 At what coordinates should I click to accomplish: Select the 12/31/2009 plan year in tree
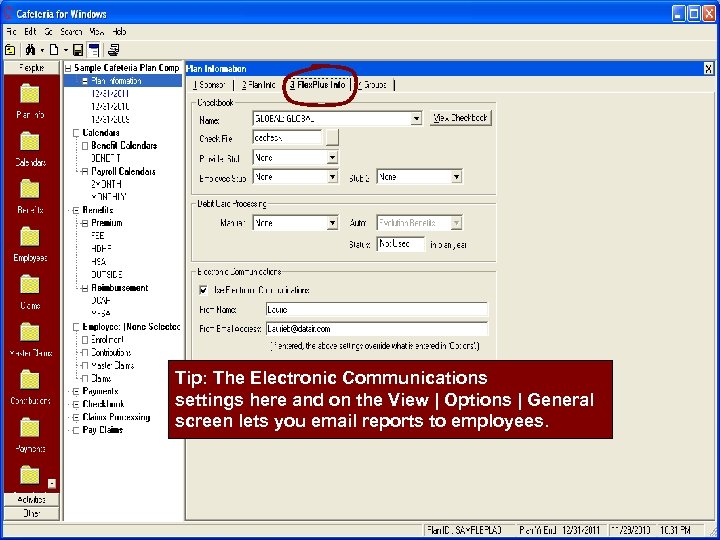point(110,119)
